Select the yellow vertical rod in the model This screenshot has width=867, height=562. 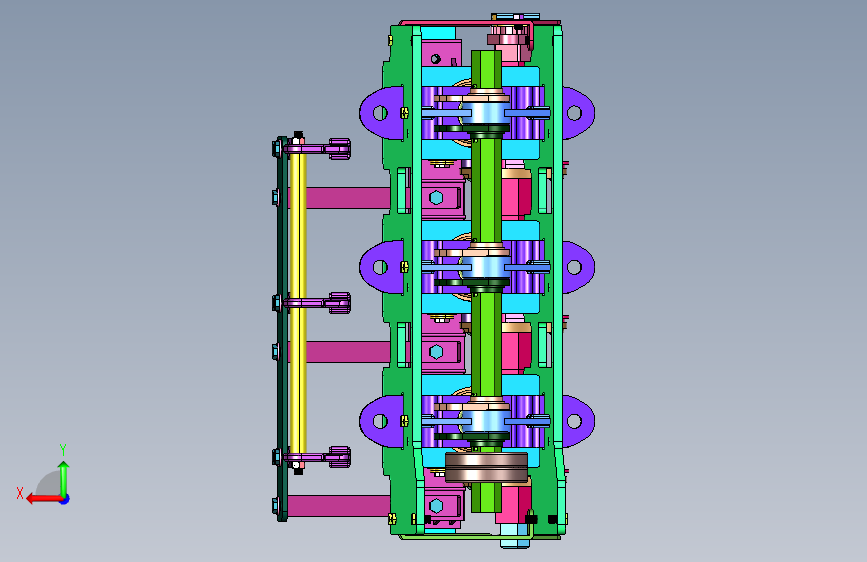tap(297, 303)
